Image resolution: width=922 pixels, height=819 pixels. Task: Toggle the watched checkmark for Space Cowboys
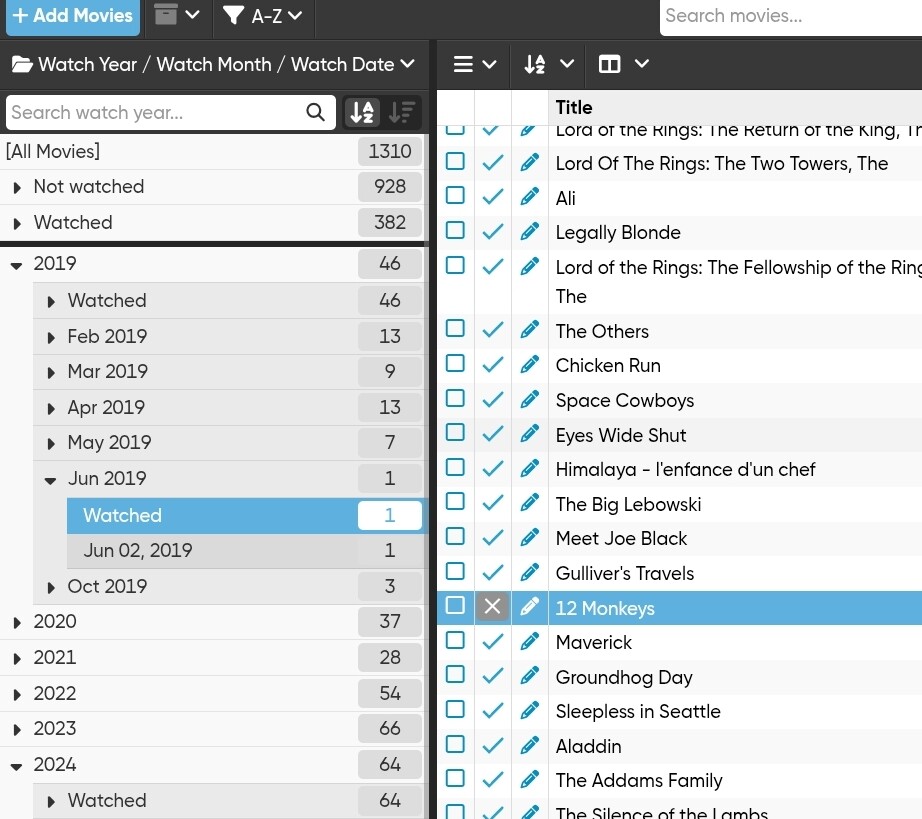[x=492, y=400]
